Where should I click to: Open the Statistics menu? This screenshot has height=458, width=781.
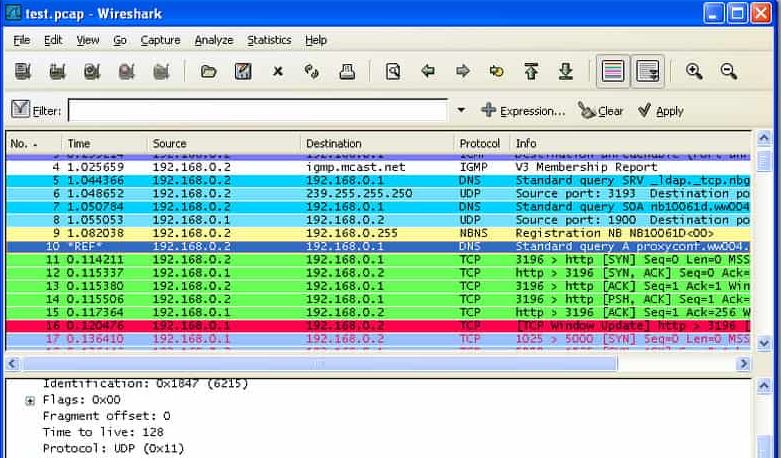(269, 40)
